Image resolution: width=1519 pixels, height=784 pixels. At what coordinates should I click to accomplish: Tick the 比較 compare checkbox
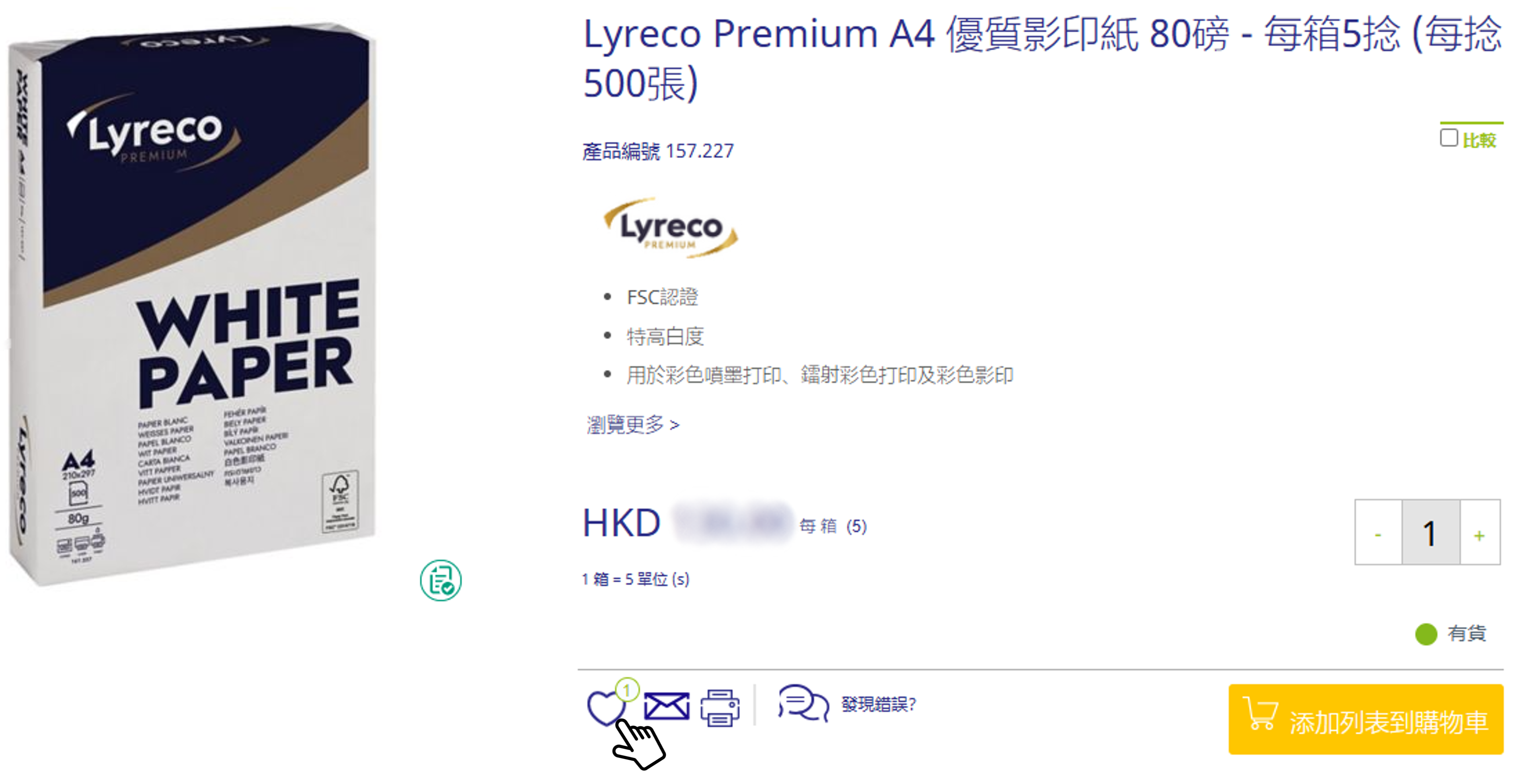(1448, 138)
